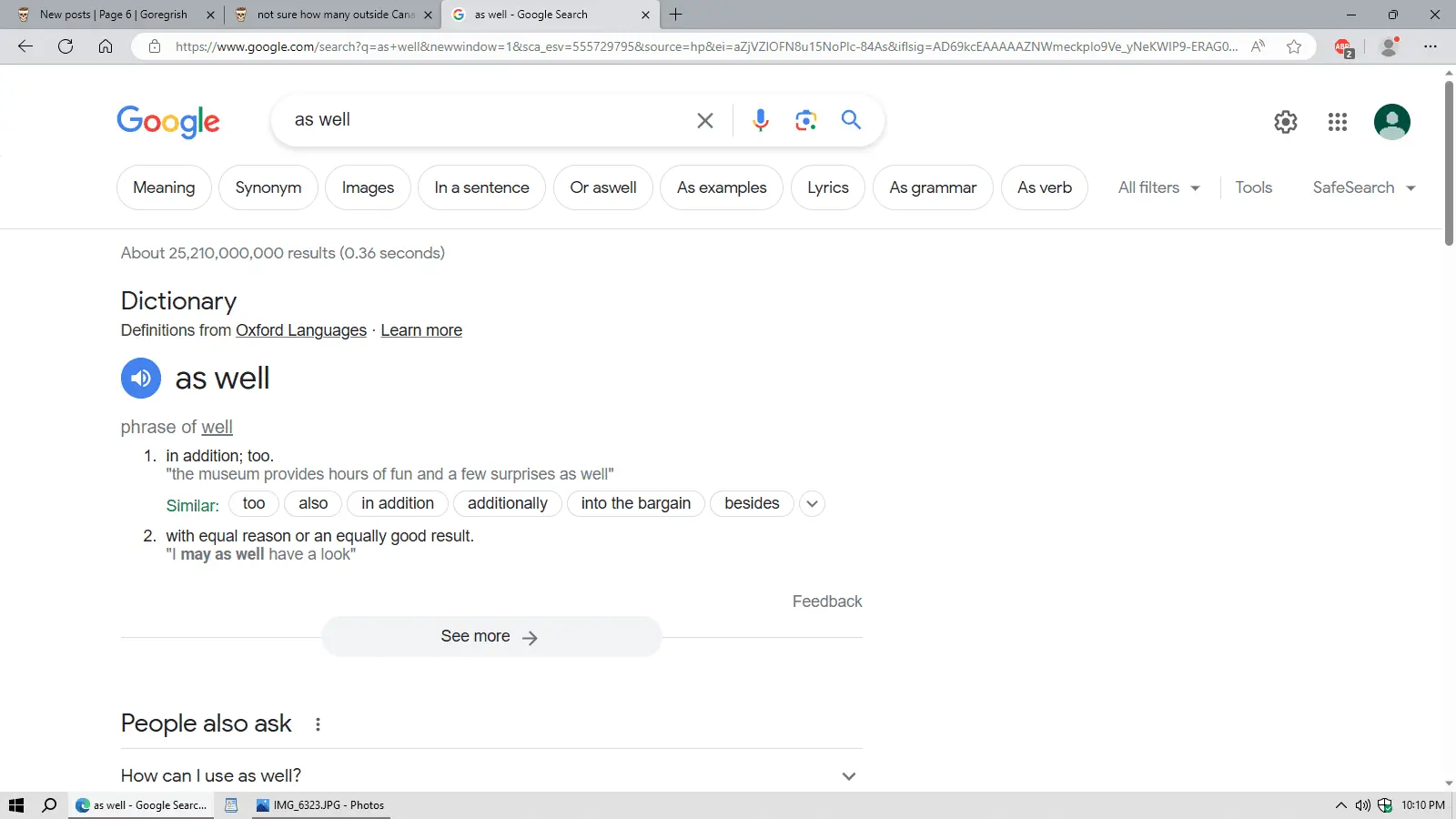Open the Windows Start menu

pos(16,804)
